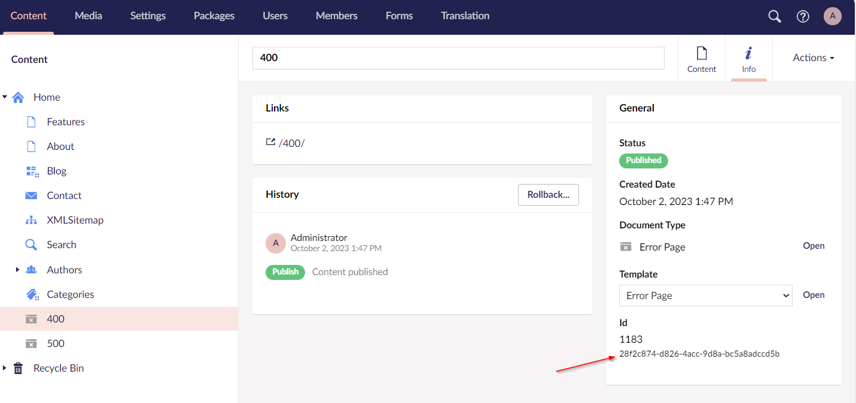The height and width of the screenshot is (403, 856).
Task: Click the Categories tags icon
Action: point(32,294)
